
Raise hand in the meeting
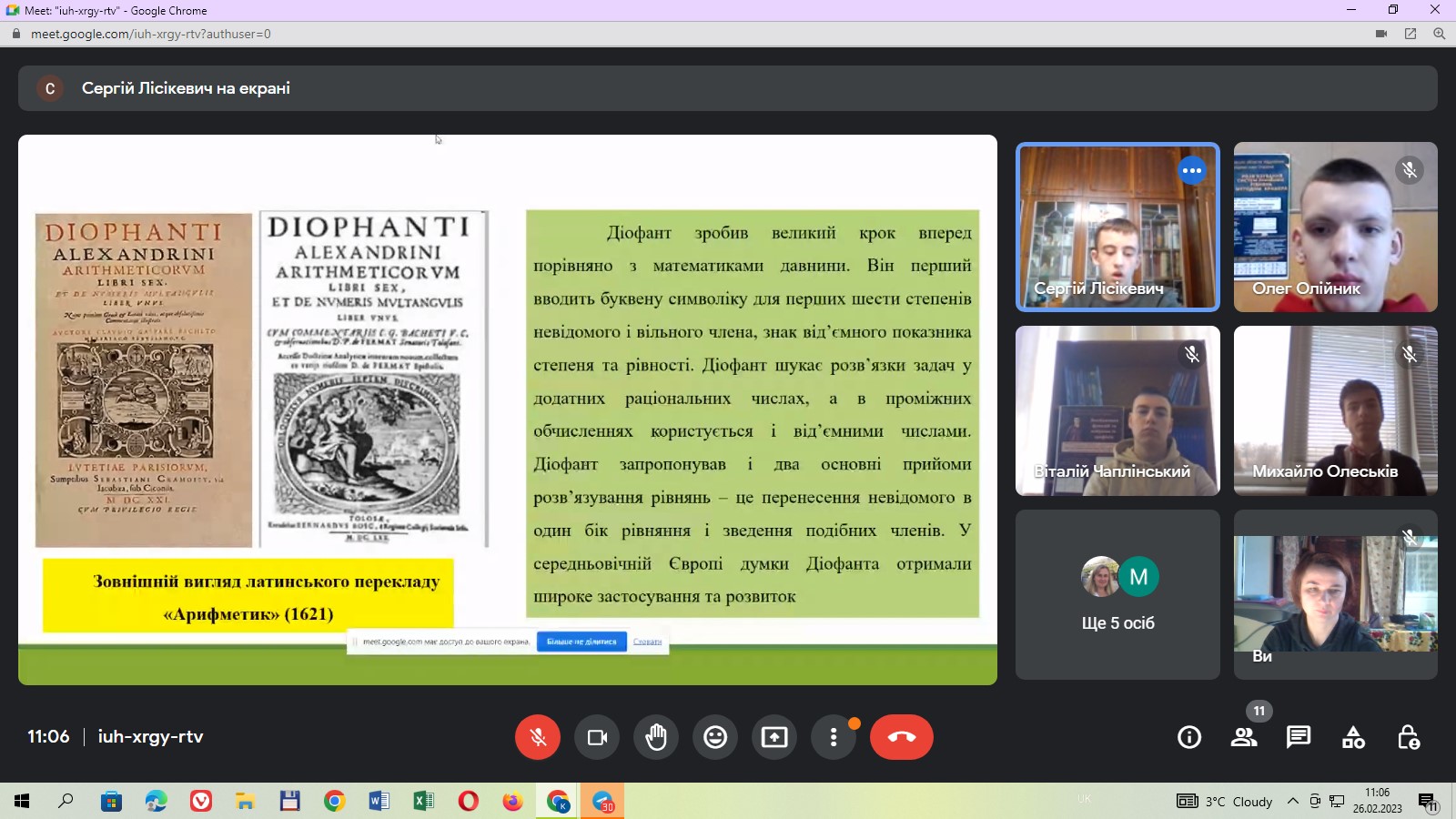click(656, 737)
